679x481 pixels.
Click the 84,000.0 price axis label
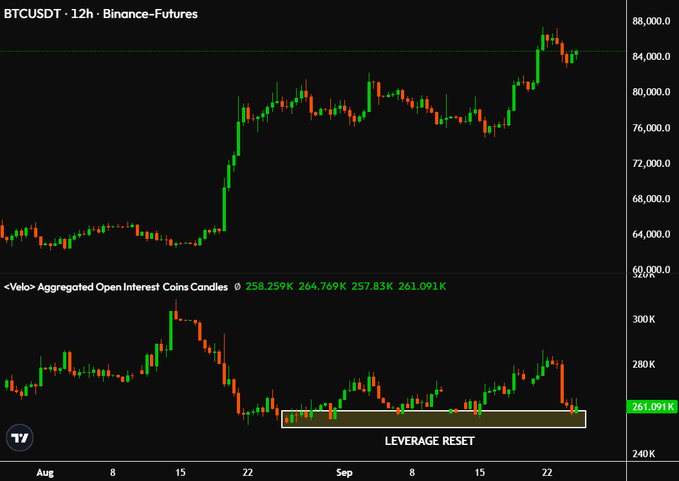point(651,57)
